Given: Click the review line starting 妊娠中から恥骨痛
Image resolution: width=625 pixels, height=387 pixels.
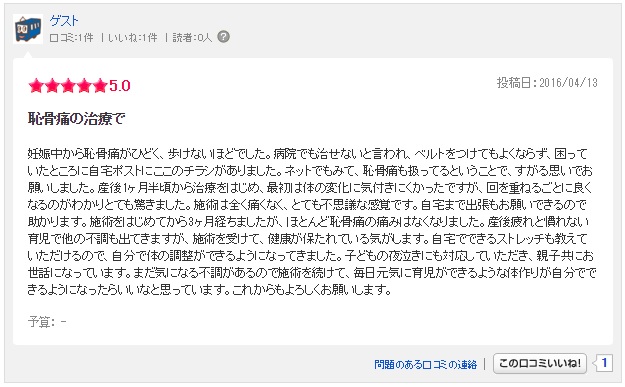Looking at the screenshot, I should (x=308, y=153).
